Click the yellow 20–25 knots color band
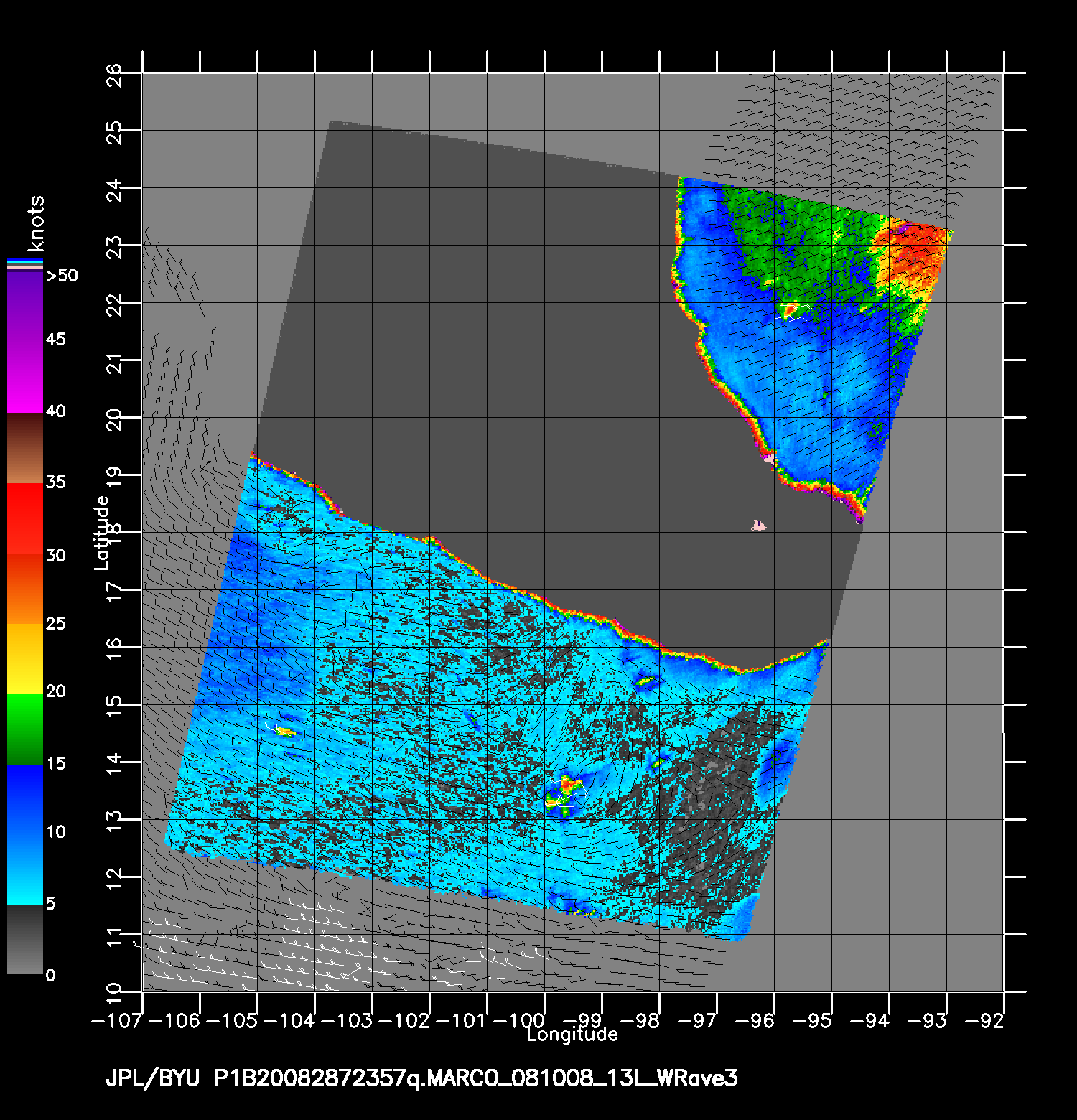 [25, 659]
